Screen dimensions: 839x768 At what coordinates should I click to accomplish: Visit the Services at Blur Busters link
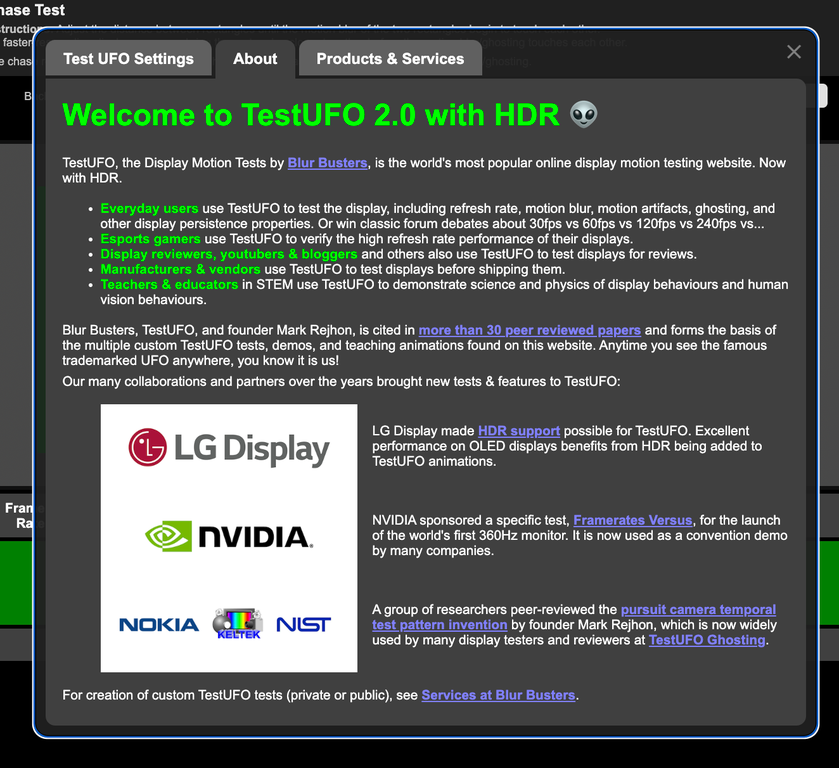tap(498, 695)
